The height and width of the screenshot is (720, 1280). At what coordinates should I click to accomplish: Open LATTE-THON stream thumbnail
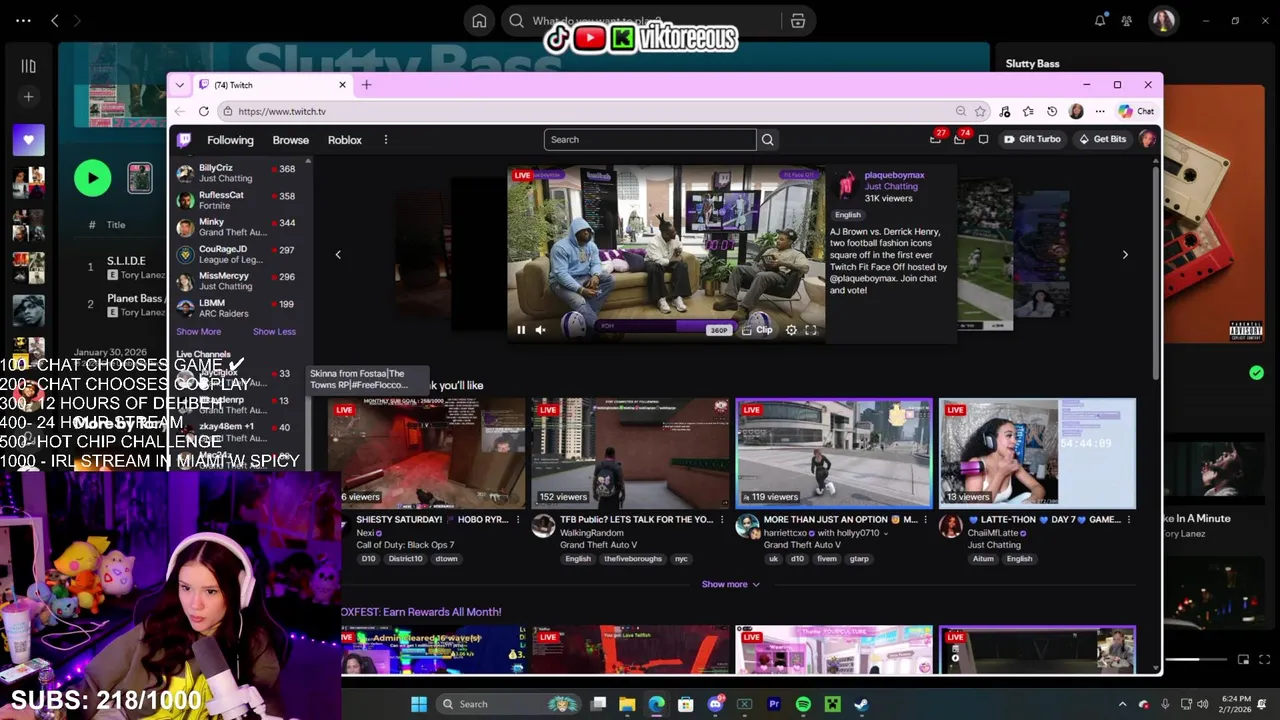(1038, 453)
